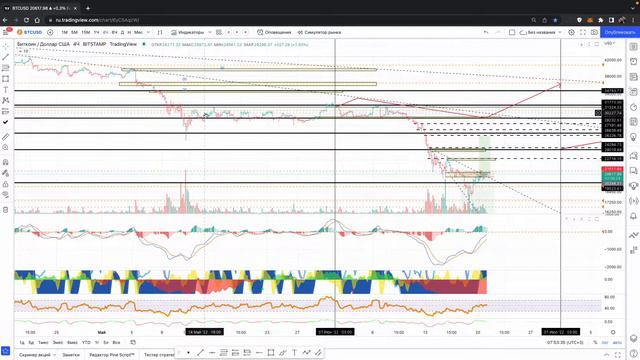The width and height of the screenshot is (640, 360).
Task: Start the Симулятор рынка replay
Action: pyautogui.click(x=319, y=32)
